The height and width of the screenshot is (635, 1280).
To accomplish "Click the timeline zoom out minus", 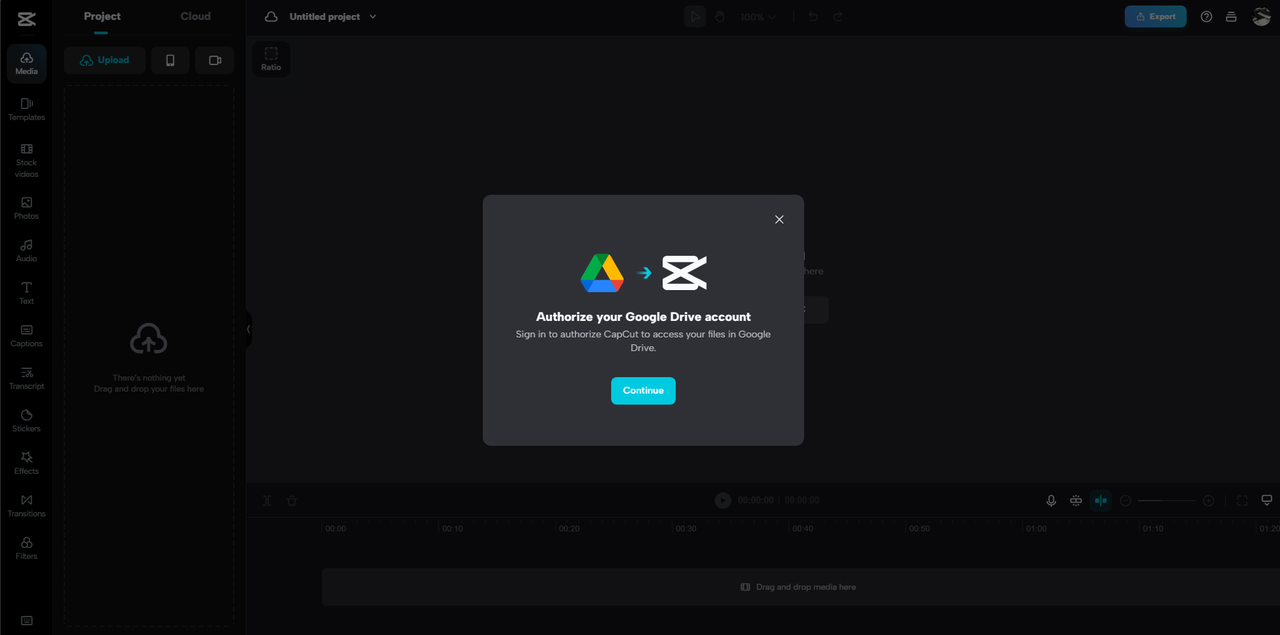I will 1126,501.
